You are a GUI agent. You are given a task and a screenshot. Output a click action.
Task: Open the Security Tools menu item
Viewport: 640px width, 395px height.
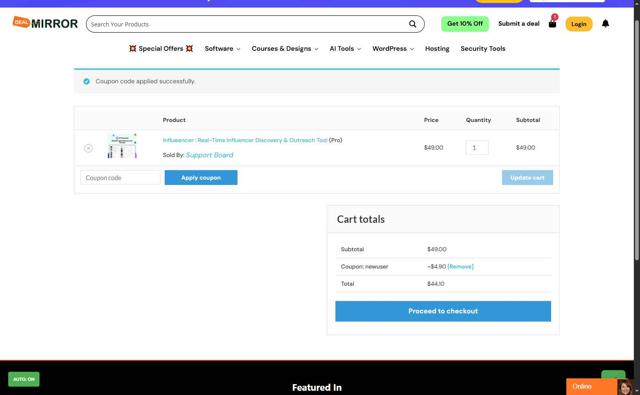[483, 49]
